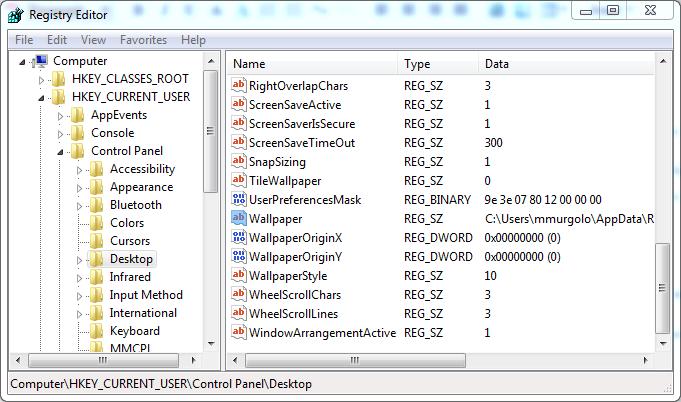Click the WheelScrollChars string value icon
The width and height of the screenshot is (681, 402).
238,294
